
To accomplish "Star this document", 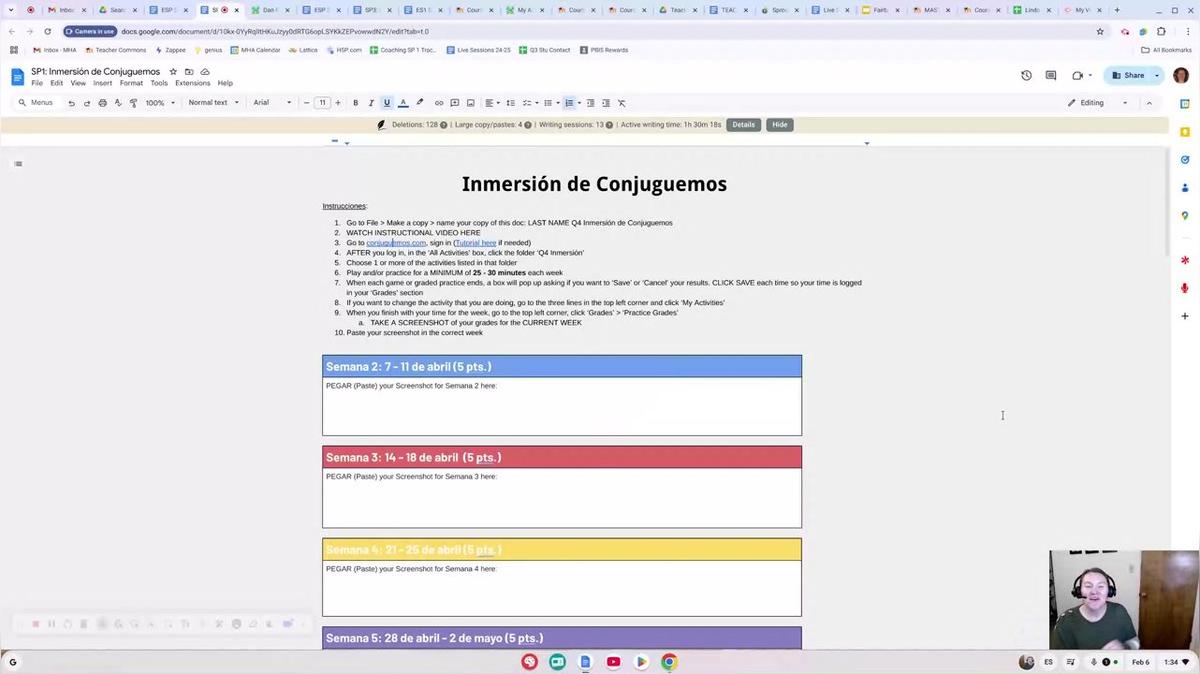I will 173,72.
